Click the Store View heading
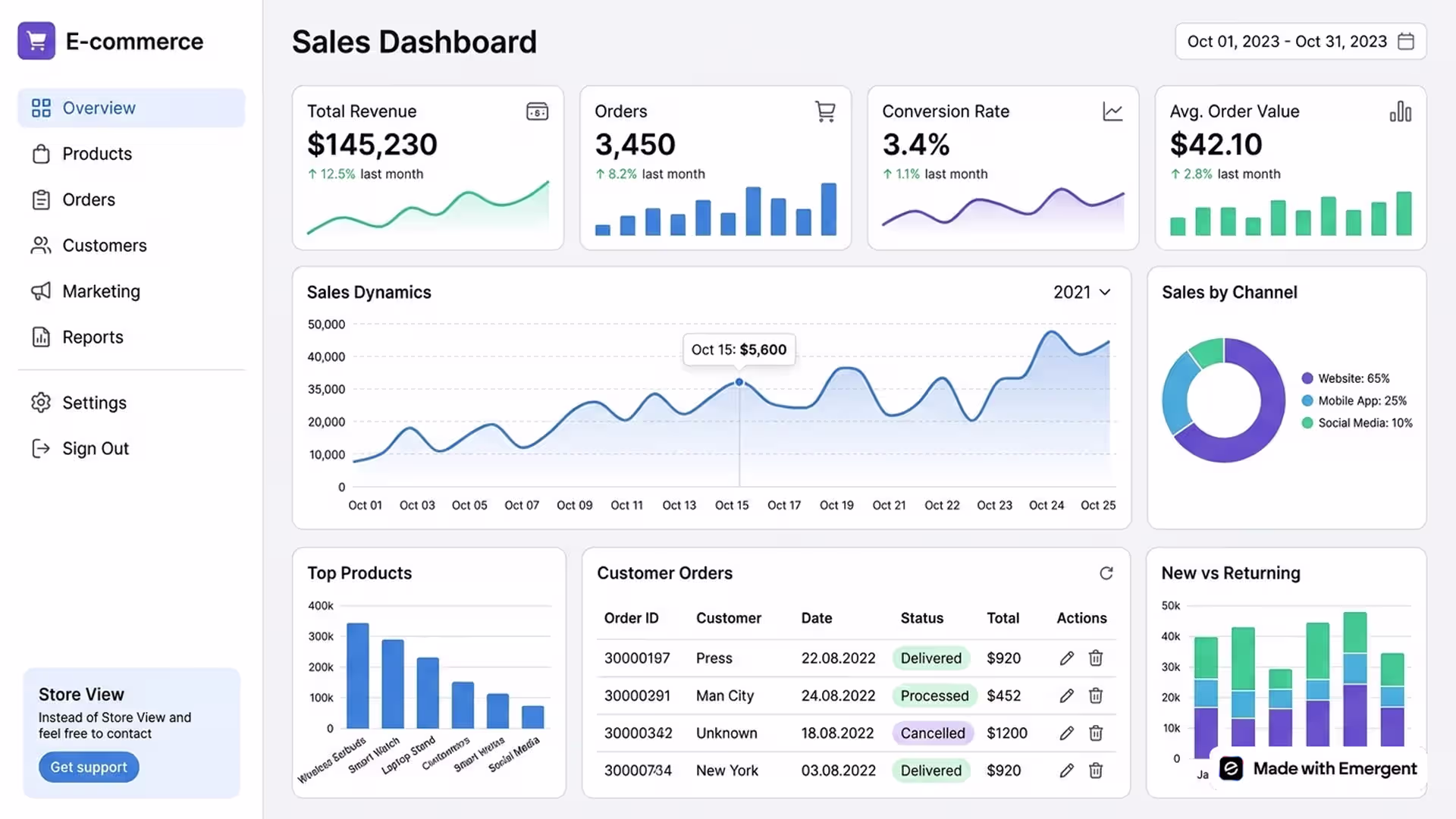Image resolution: width=1456 pixels, height=819 pixels. click(x=81, y=695)
